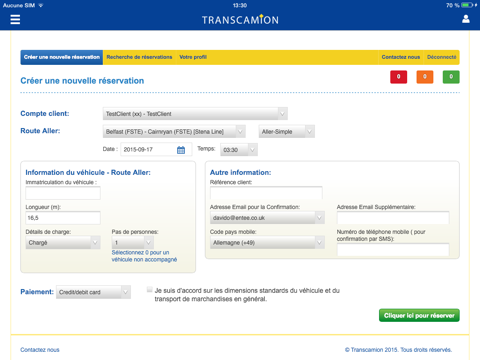
Task: Focus the Référence client field
Action: pyautogui.click(x=266, y=193)
